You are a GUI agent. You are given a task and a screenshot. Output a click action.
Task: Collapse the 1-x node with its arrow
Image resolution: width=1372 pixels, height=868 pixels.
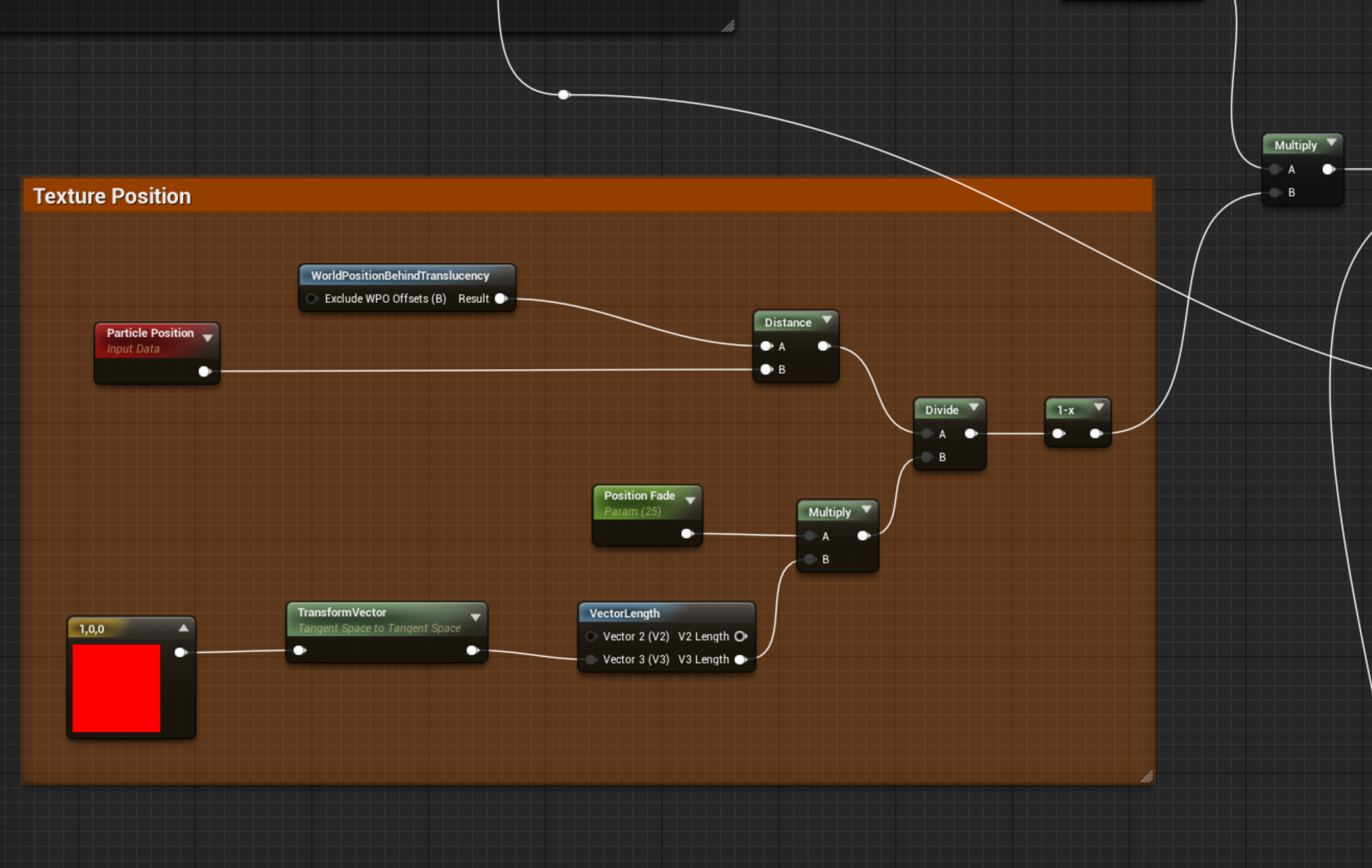coord(1099,407)
